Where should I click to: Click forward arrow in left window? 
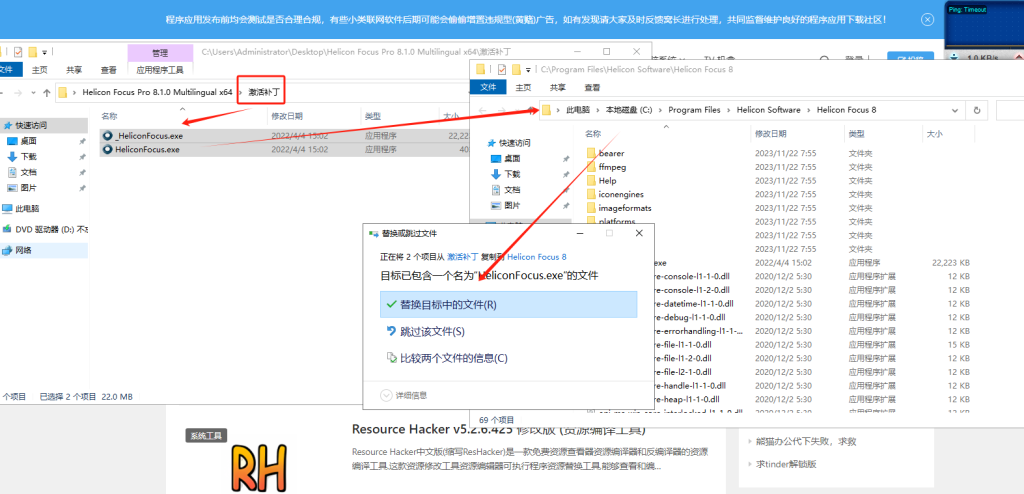click(18, 93)
